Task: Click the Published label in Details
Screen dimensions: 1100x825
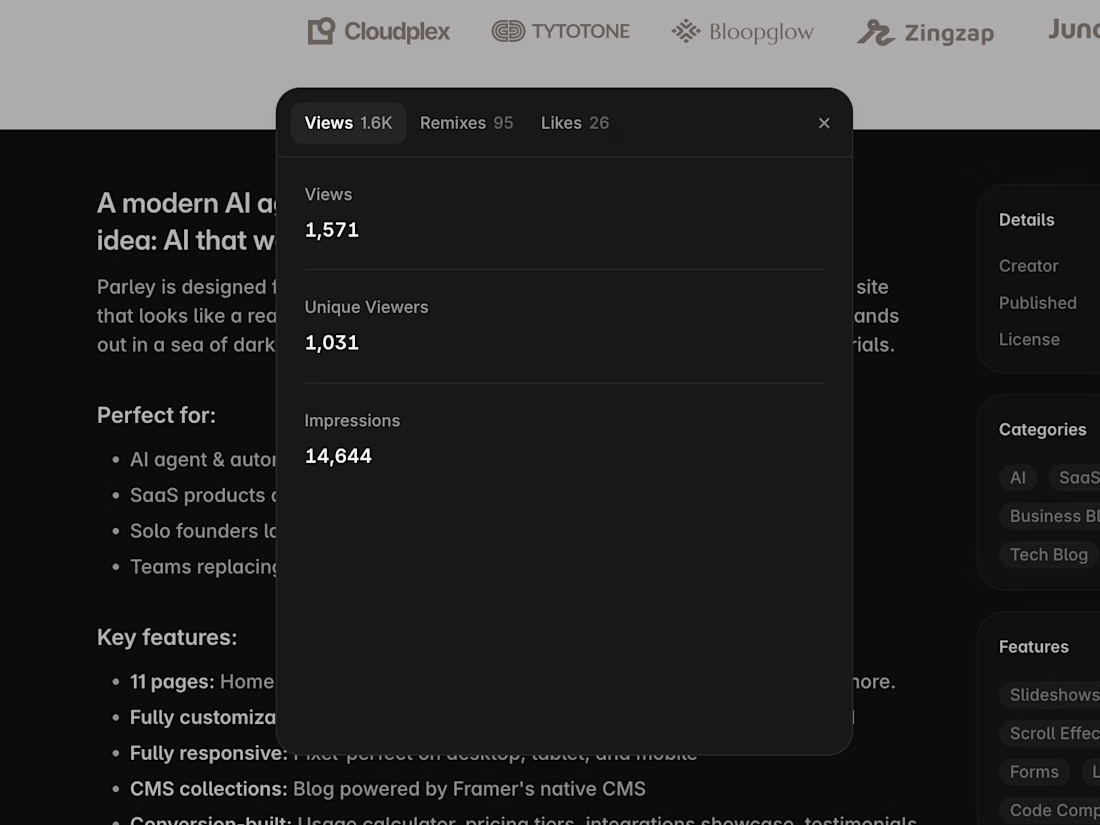Action: click(x=1038, y=303)
